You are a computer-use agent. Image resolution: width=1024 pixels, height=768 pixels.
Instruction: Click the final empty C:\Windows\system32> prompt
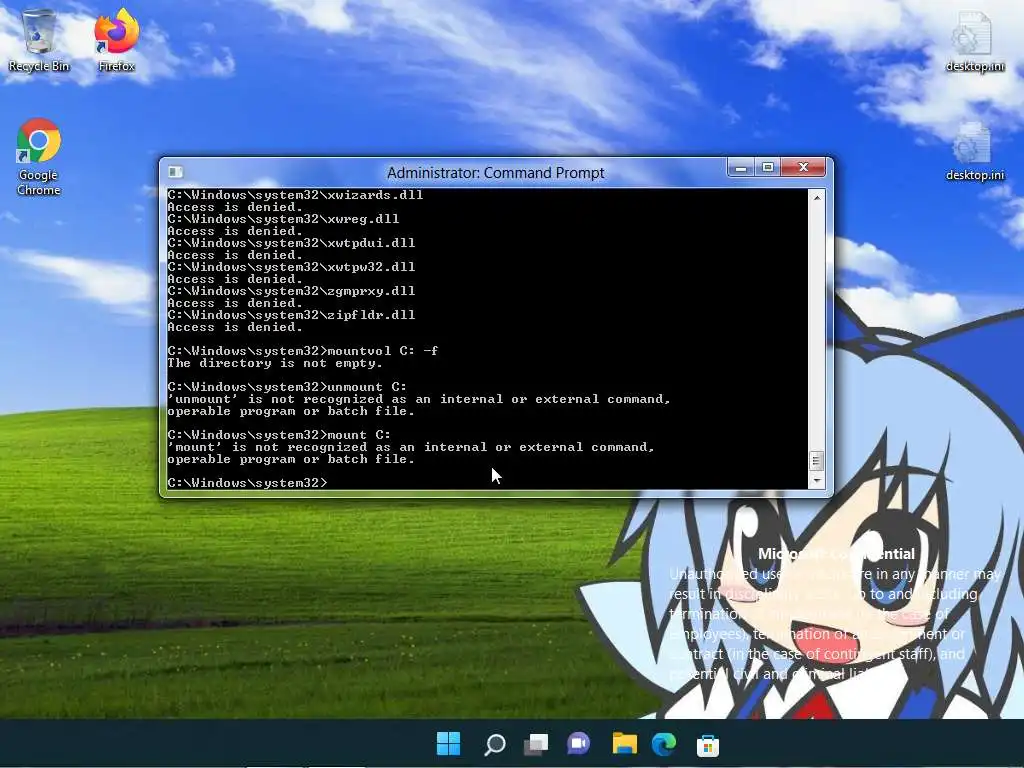(247, 483)
